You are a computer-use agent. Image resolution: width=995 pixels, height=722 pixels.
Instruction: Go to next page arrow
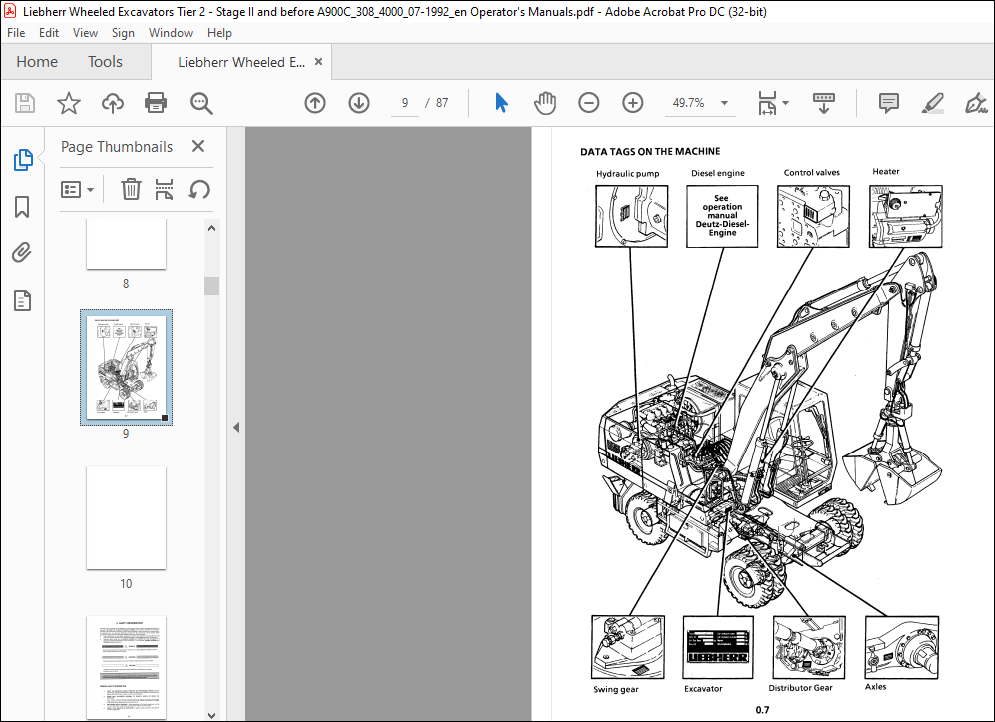click(x=359, y=103)
